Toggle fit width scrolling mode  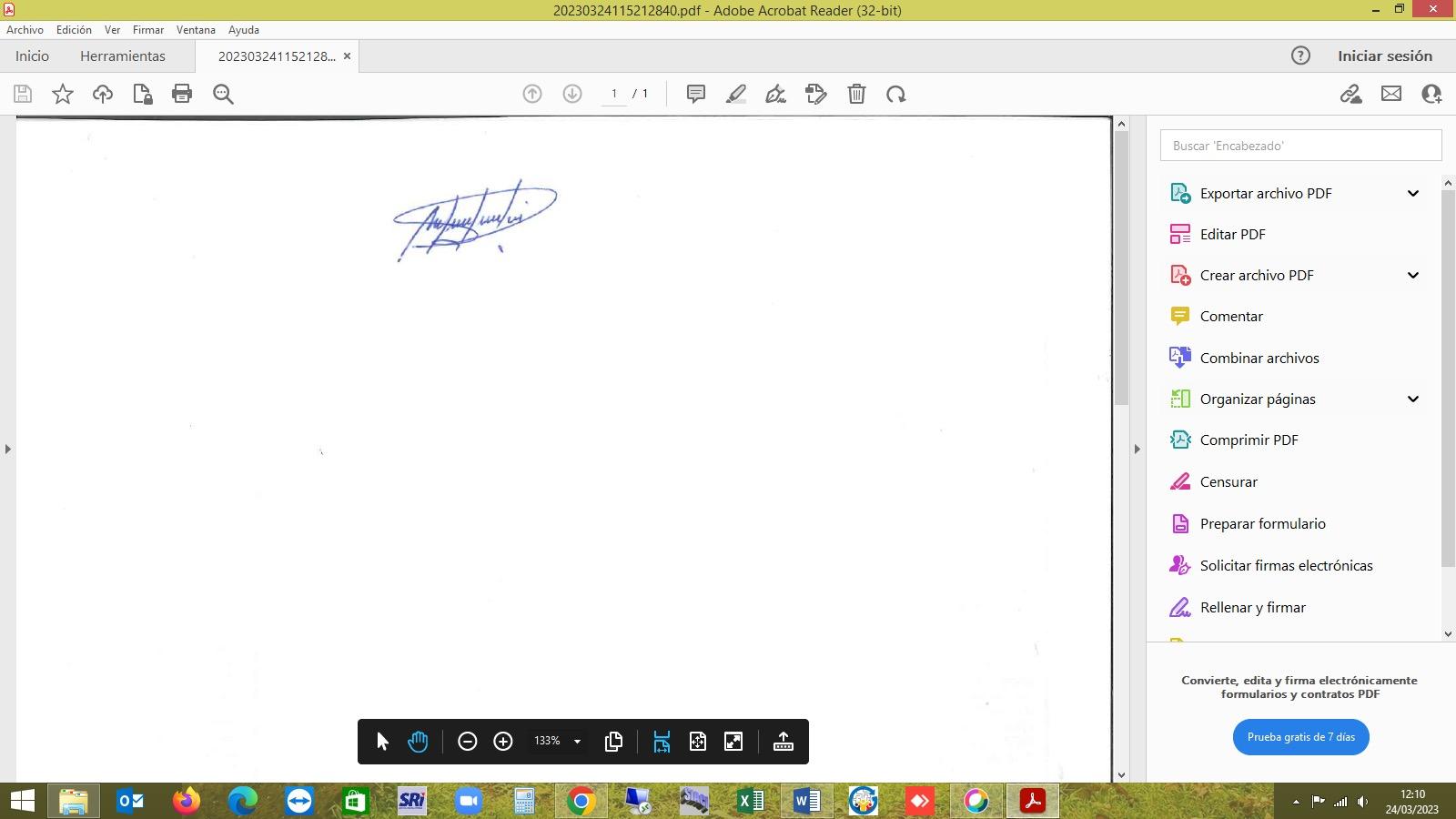pos(662,742)
